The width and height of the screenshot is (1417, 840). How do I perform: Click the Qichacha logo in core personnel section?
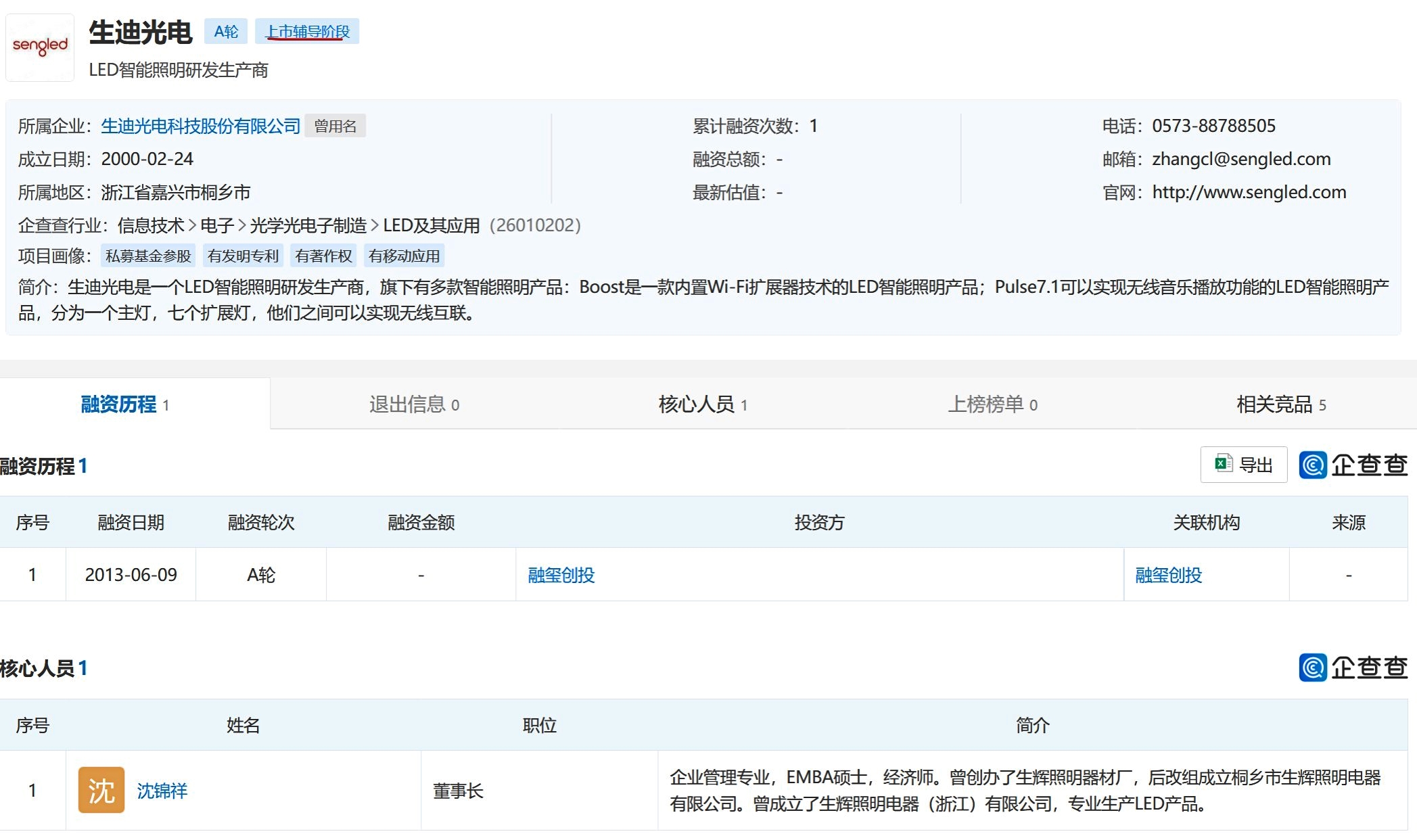point(1353,668)
